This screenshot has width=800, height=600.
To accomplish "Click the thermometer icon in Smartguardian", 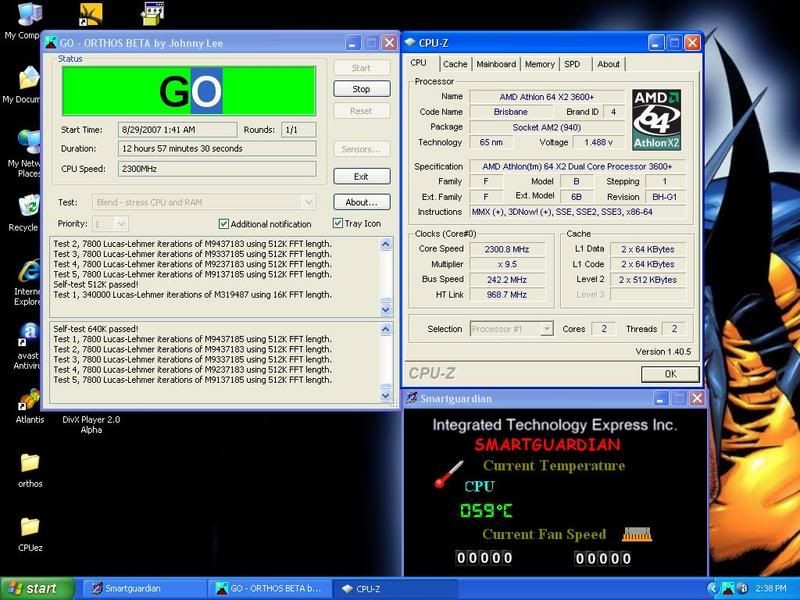I will tap(448, 474).
